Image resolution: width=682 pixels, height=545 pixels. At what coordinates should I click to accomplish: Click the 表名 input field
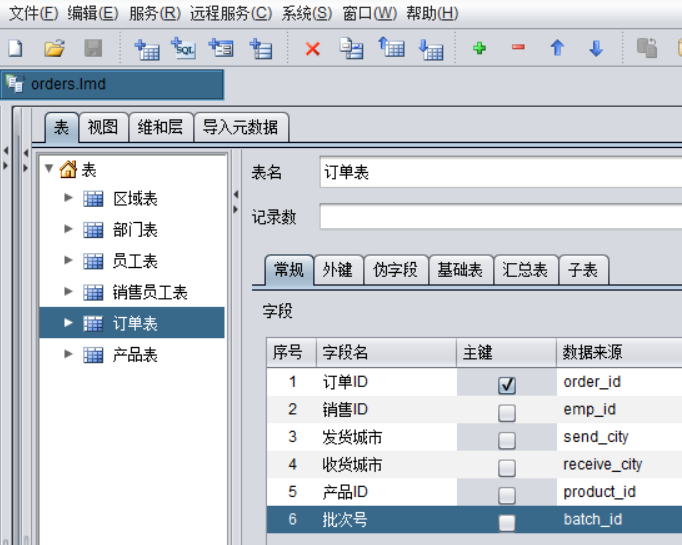click(501, 172)
